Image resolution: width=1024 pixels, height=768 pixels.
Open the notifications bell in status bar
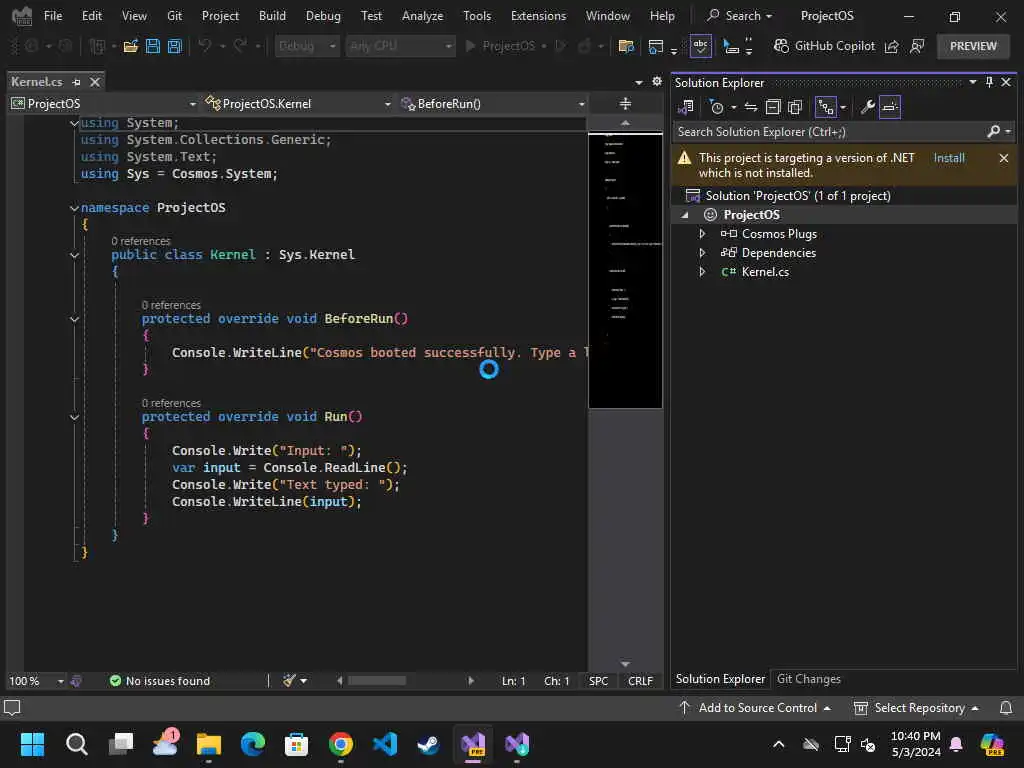1006,708
